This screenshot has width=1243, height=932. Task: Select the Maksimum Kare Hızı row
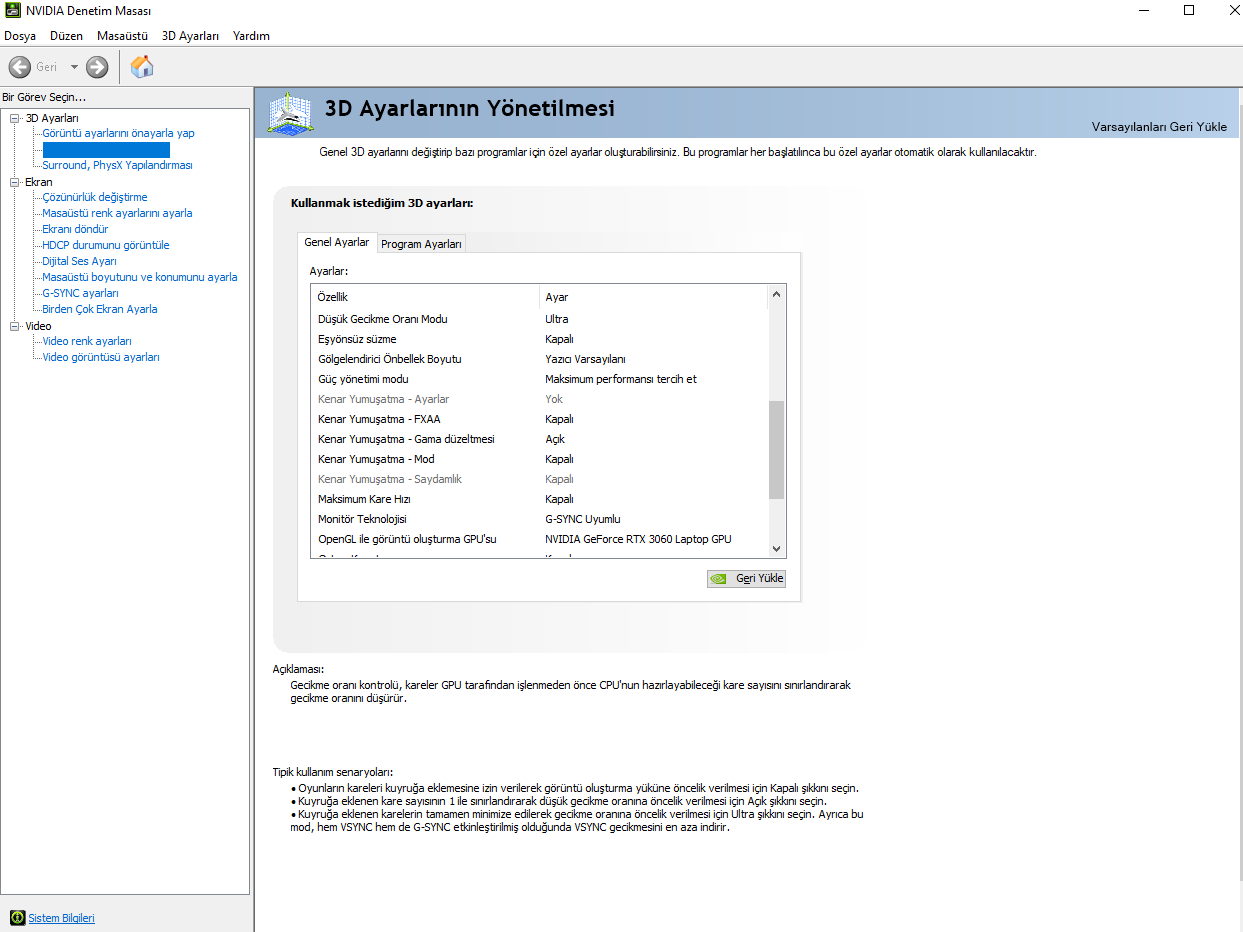(x=540, y=499)
